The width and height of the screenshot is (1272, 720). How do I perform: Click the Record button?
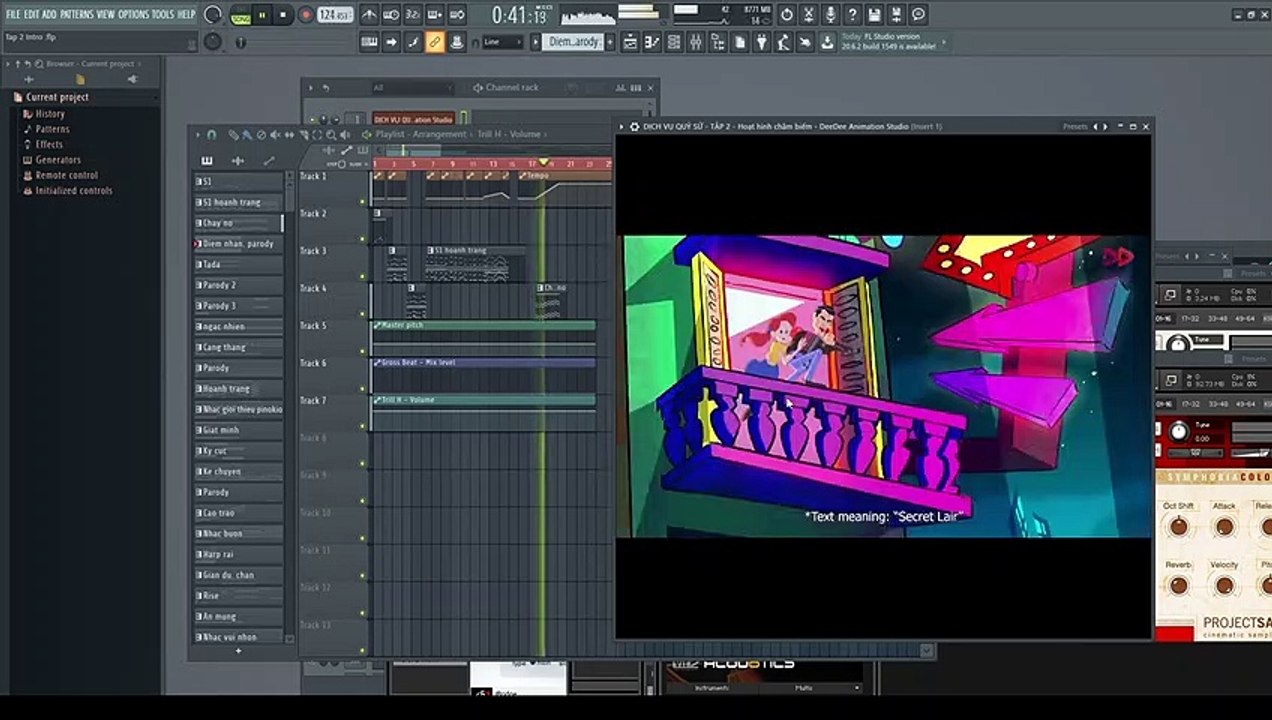[306, 15]
